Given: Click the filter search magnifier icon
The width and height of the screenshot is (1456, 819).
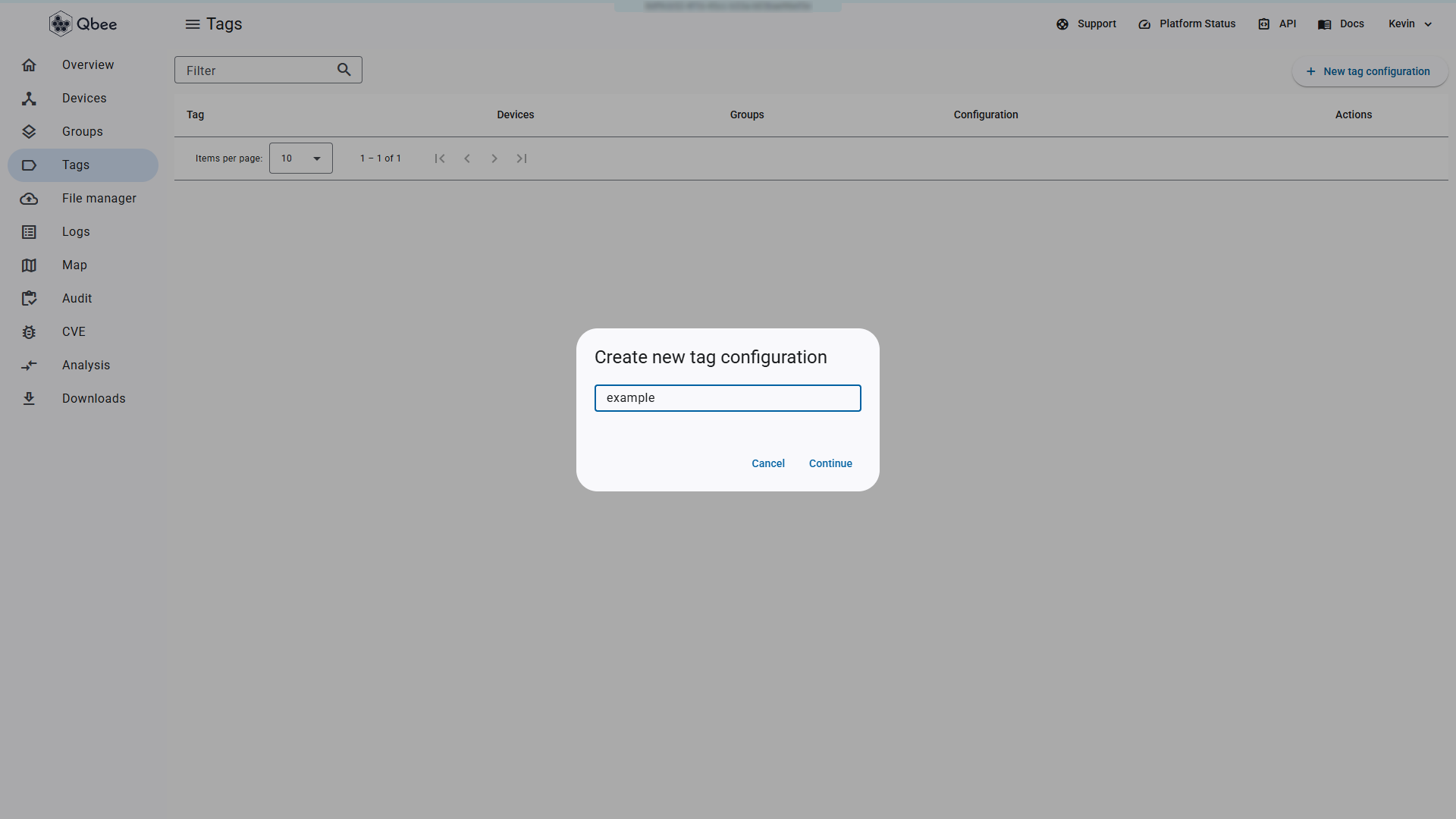Looking at the screenshot, I should [344, 70].
